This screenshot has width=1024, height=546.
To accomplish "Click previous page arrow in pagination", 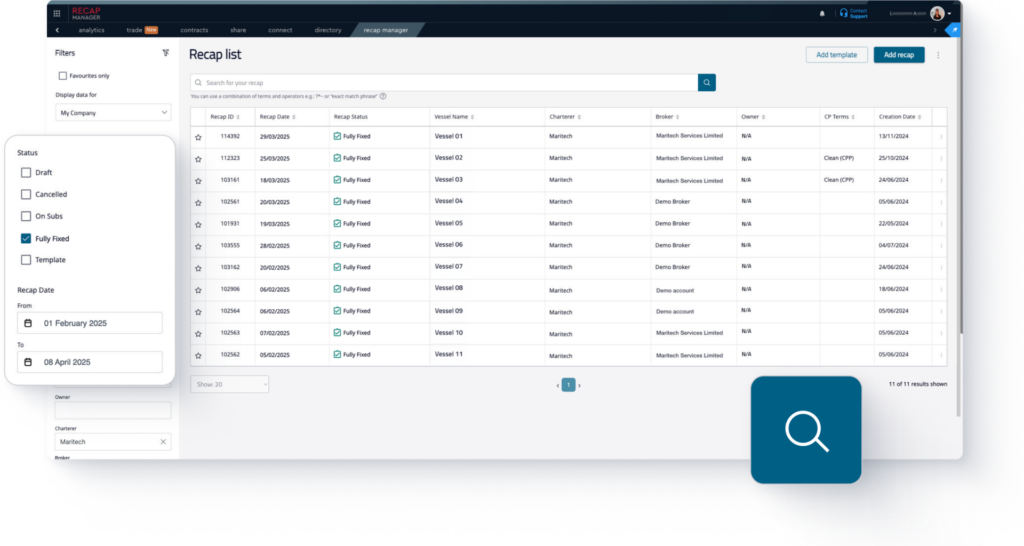I will click(557, 385).
